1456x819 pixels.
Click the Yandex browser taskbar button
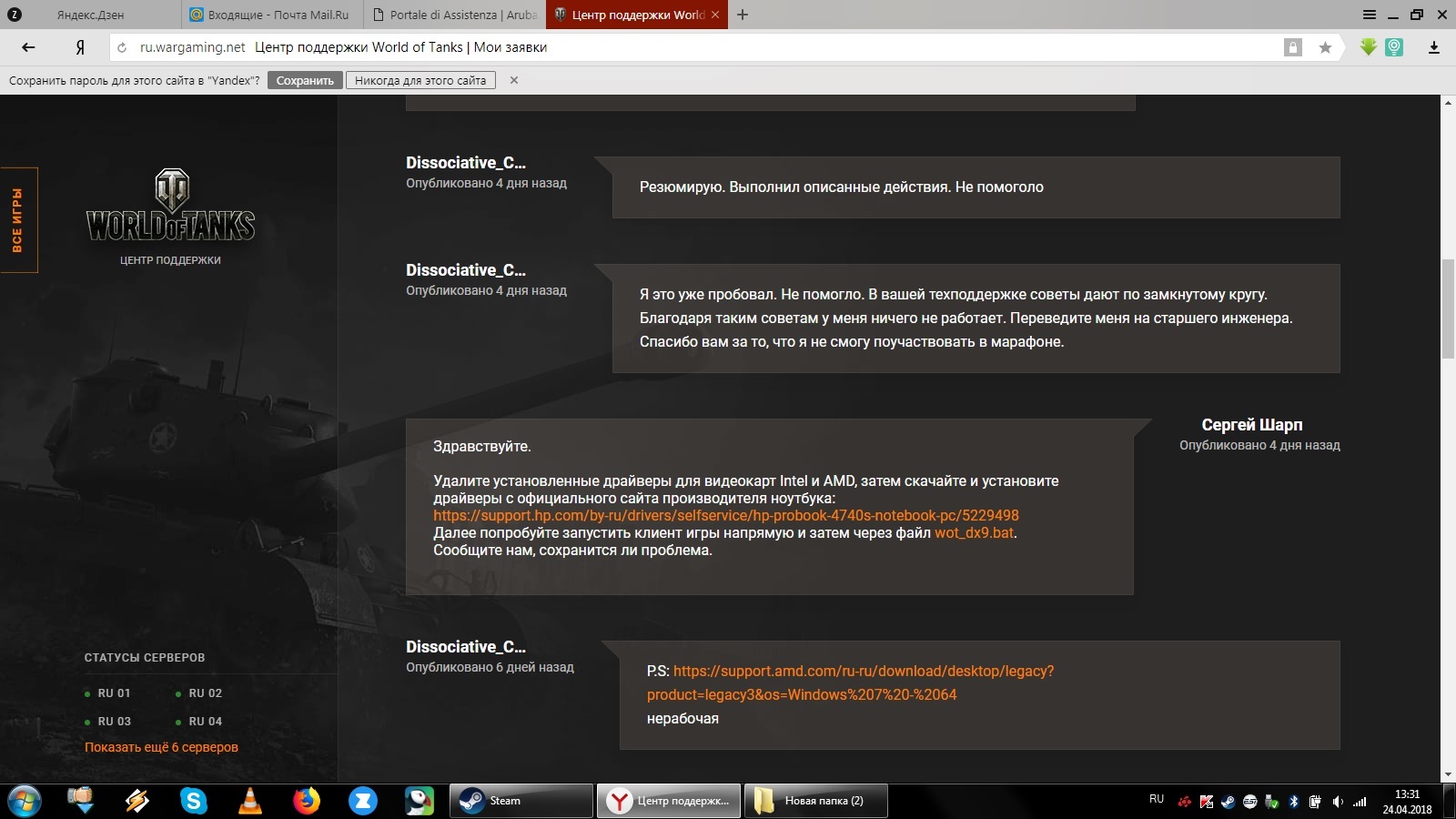tap(669, 801)
